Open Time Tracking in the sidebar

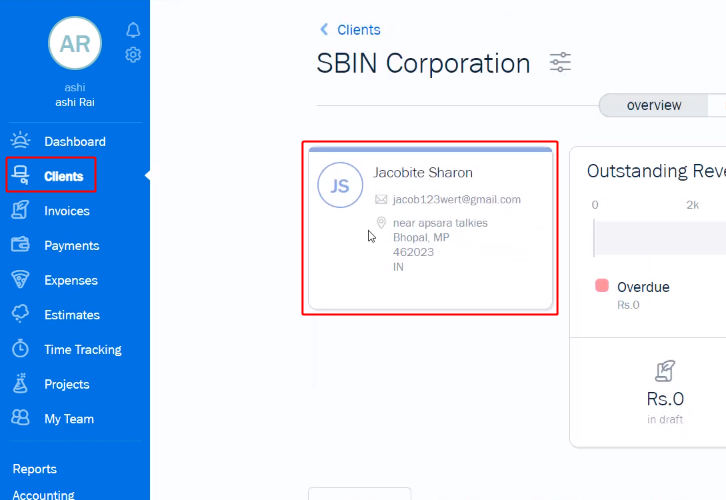pos(83,350)
